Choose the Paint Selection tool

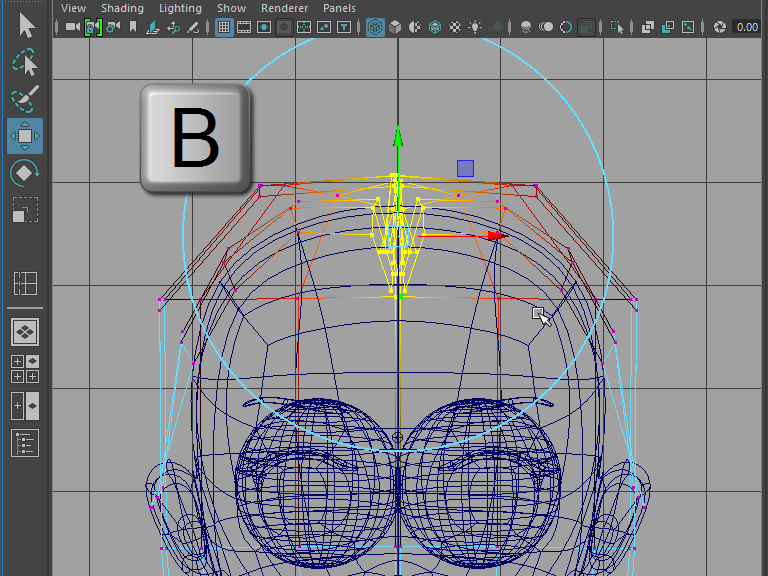(25, 98)
